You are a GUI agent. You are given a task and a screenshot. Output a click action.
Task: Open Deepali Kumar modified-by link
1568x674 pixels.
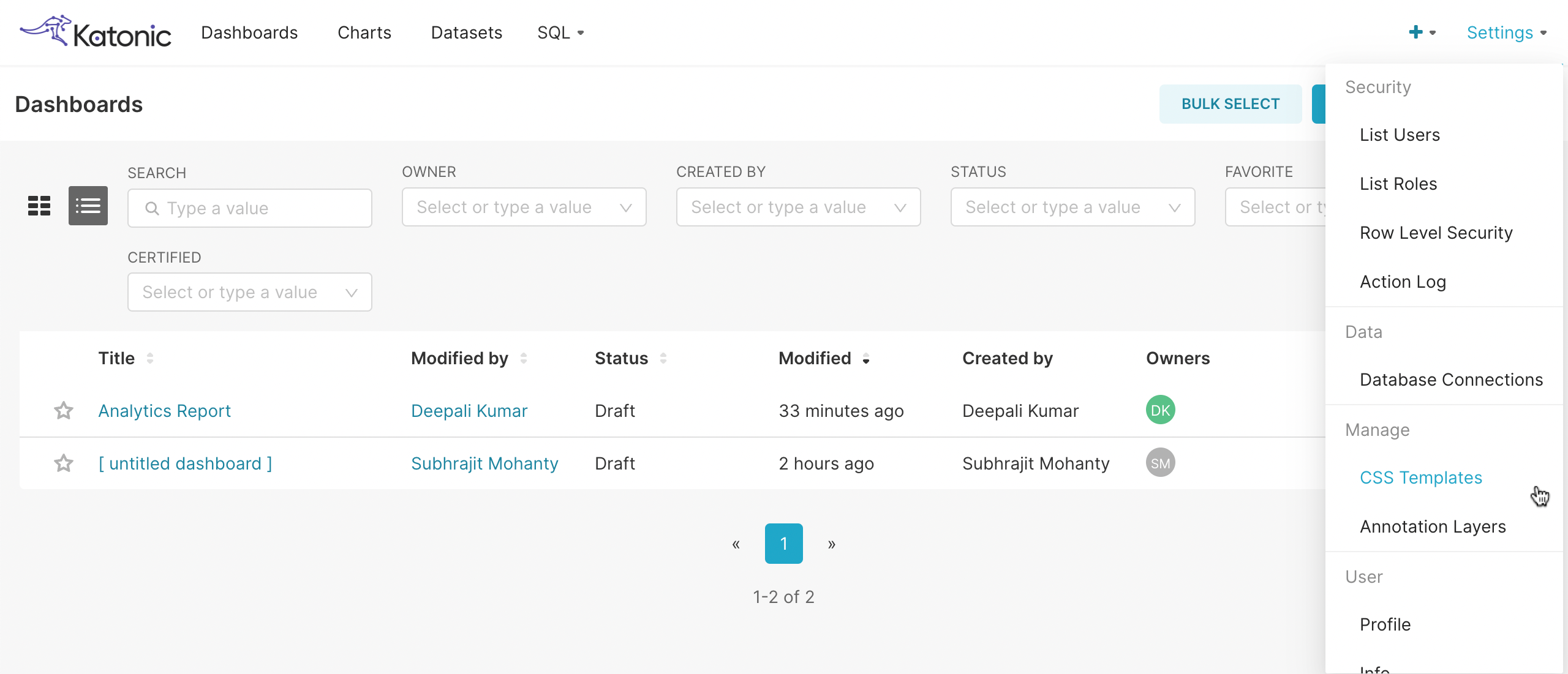469,411
